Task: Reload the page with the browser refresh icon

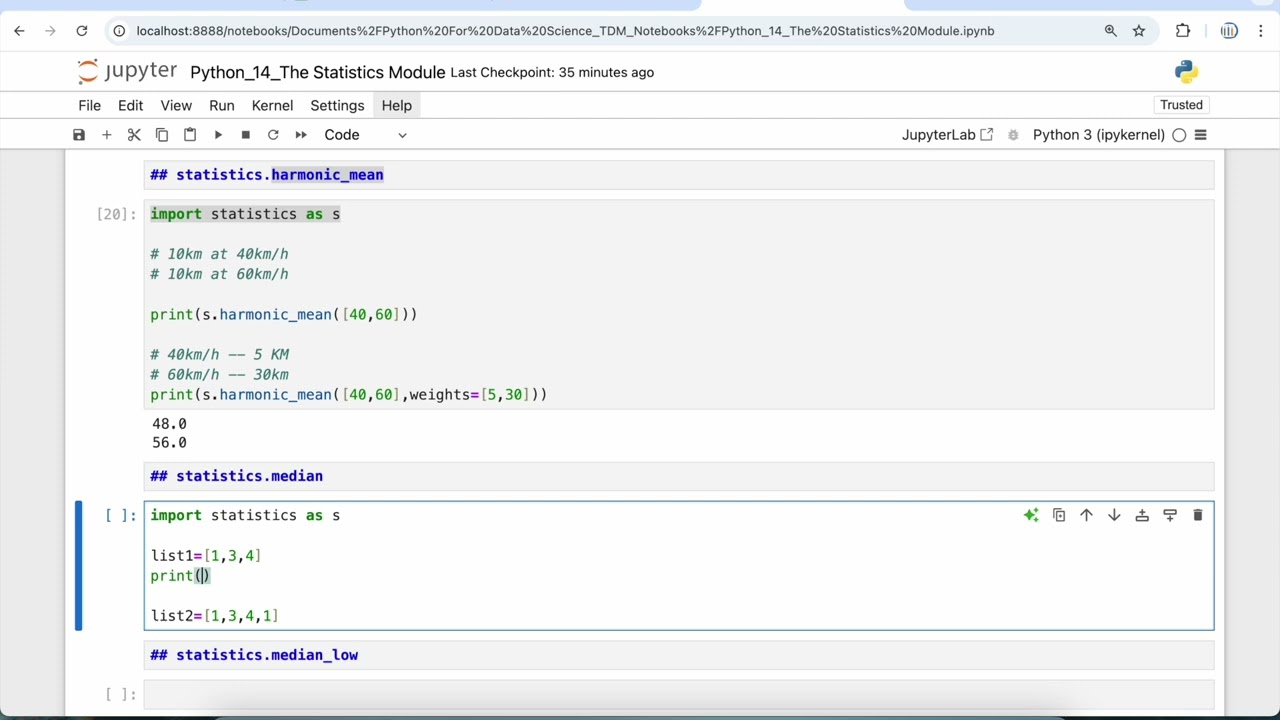Action: click(x=82, y=31)
